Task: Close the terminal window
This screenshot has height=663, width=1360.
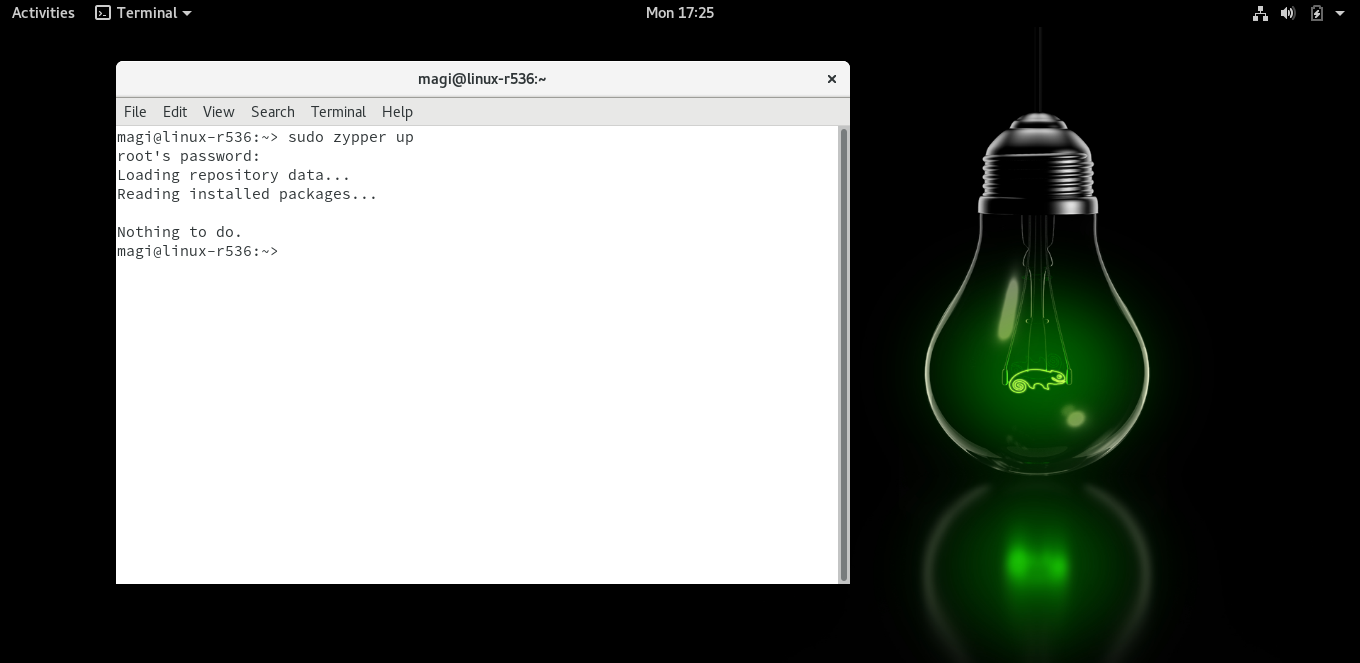Action: click(831, 79)
